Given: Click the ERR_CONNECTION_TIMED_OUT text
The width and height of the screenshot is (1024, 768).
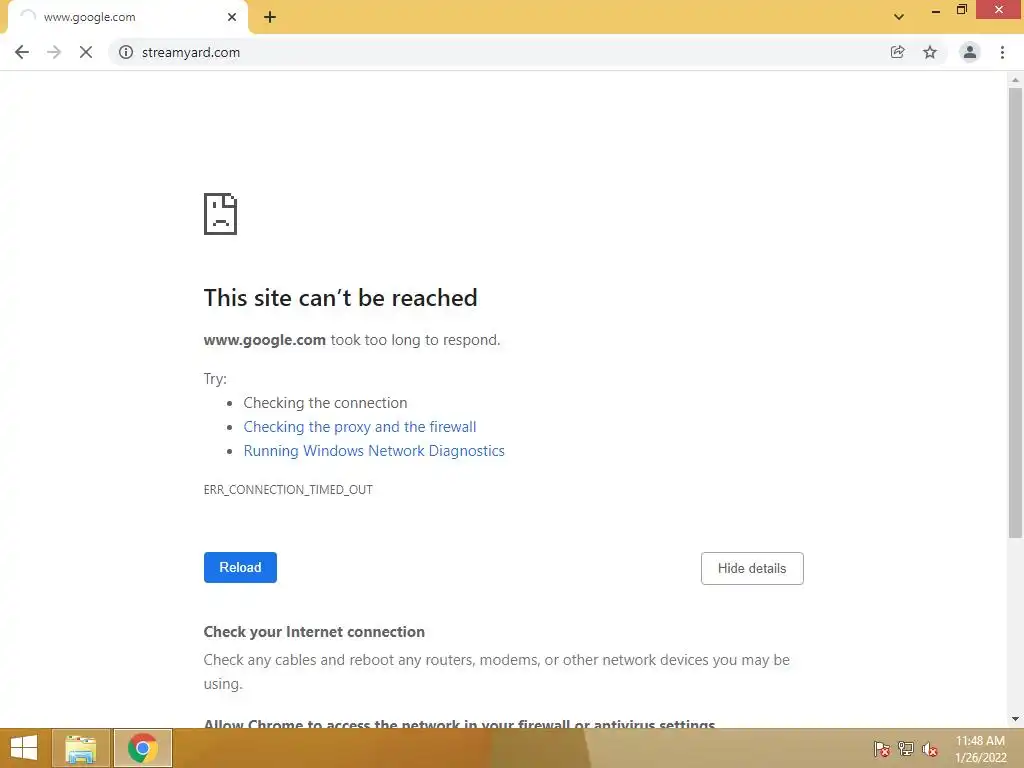Looking at the screenshot, I should click(288, 490).
